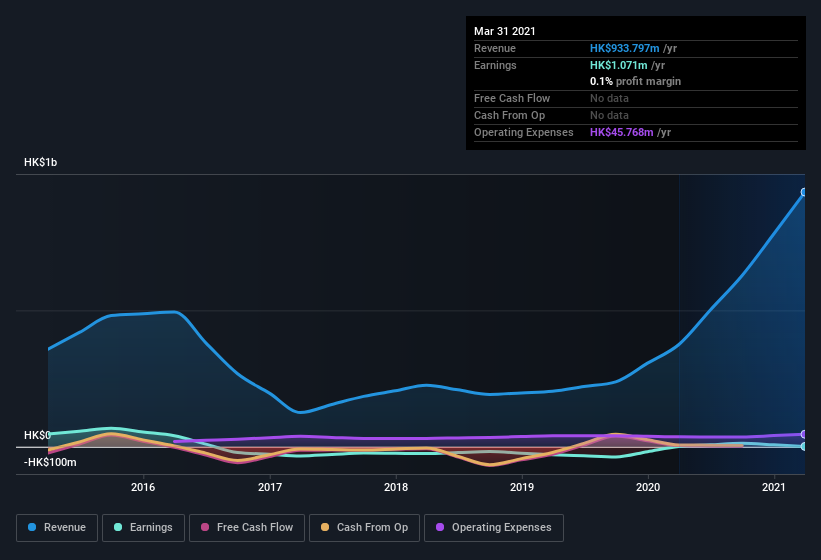The height and width of the screenshot is (560, 821).
Task: Click the Earnings label in the tooltip
Action: [495, 65]
